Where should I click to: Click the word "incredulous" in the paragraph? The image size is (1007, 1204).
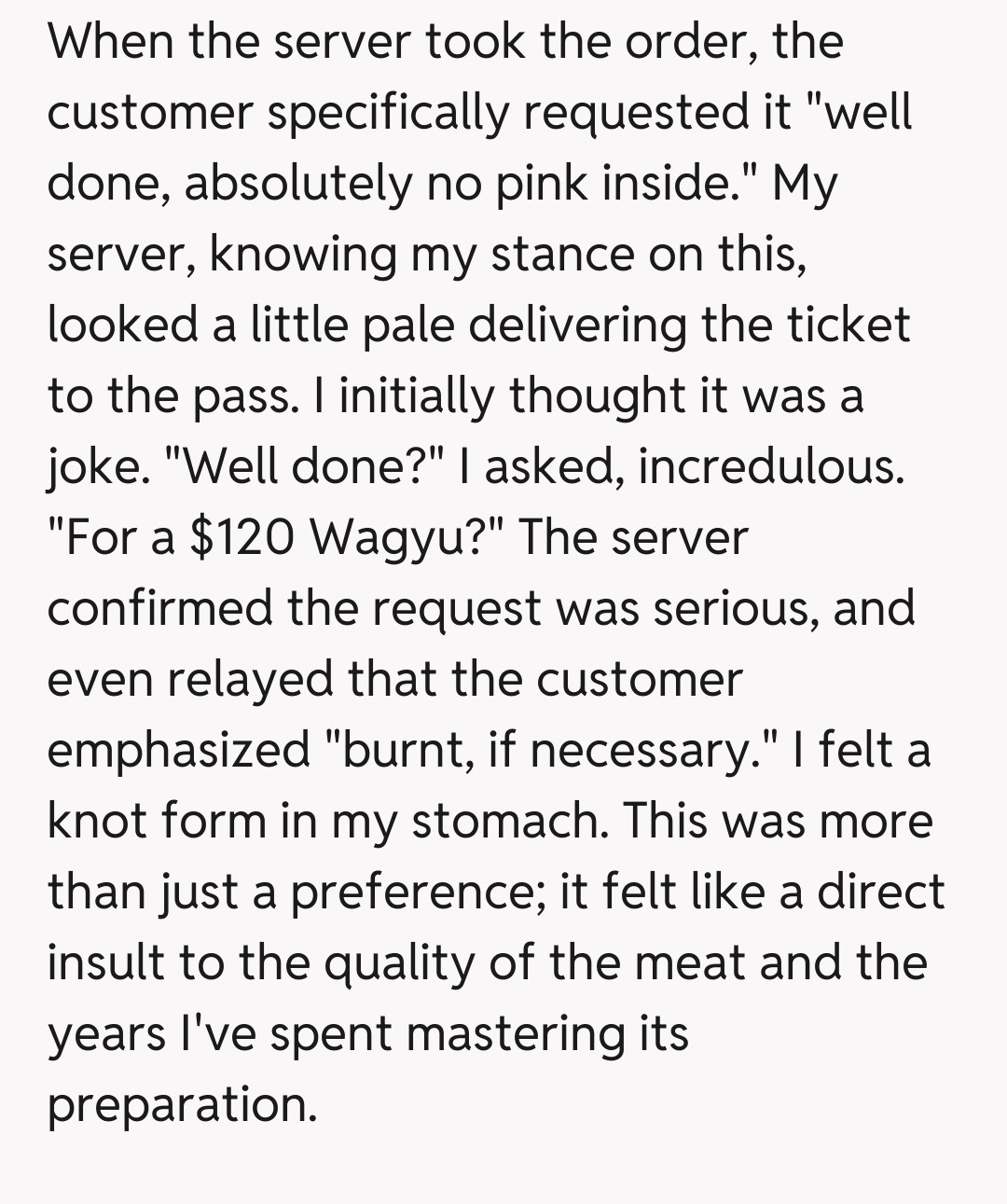[x=771, y=466]
